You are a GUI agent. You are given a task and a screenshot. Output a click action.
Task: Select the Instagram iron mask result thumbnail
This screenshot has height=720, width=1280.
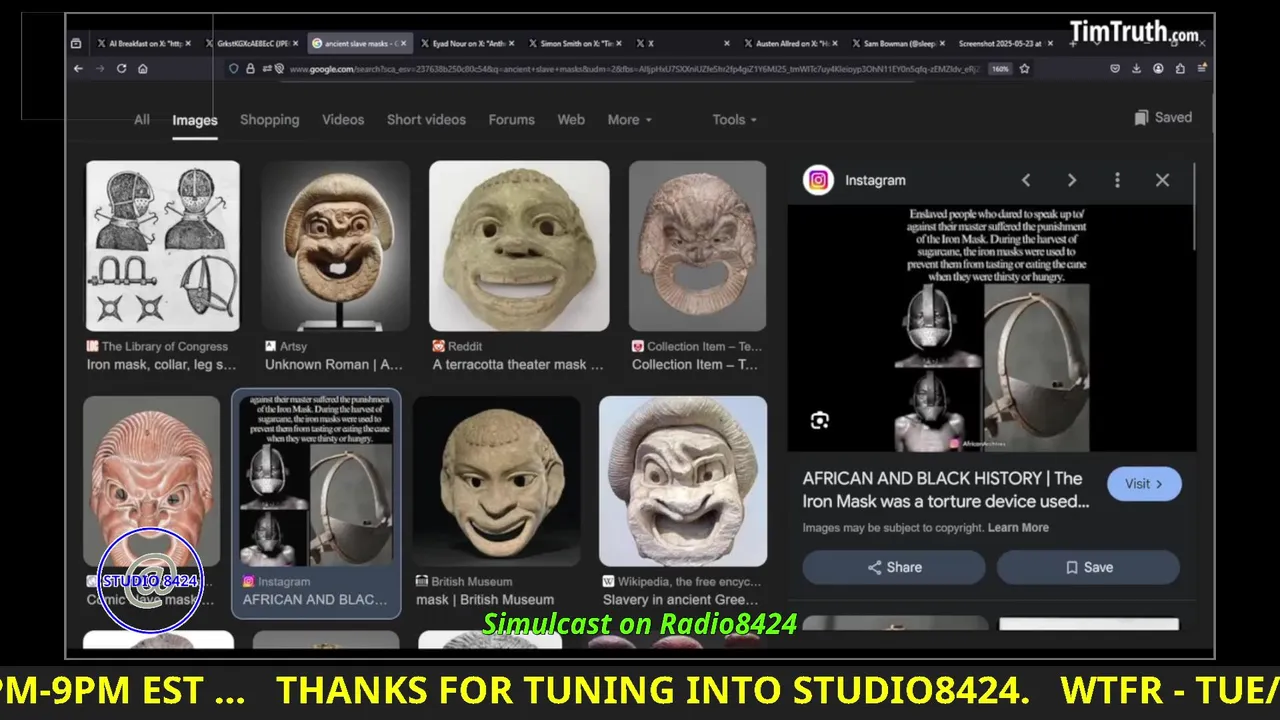[x=316, y=481]
